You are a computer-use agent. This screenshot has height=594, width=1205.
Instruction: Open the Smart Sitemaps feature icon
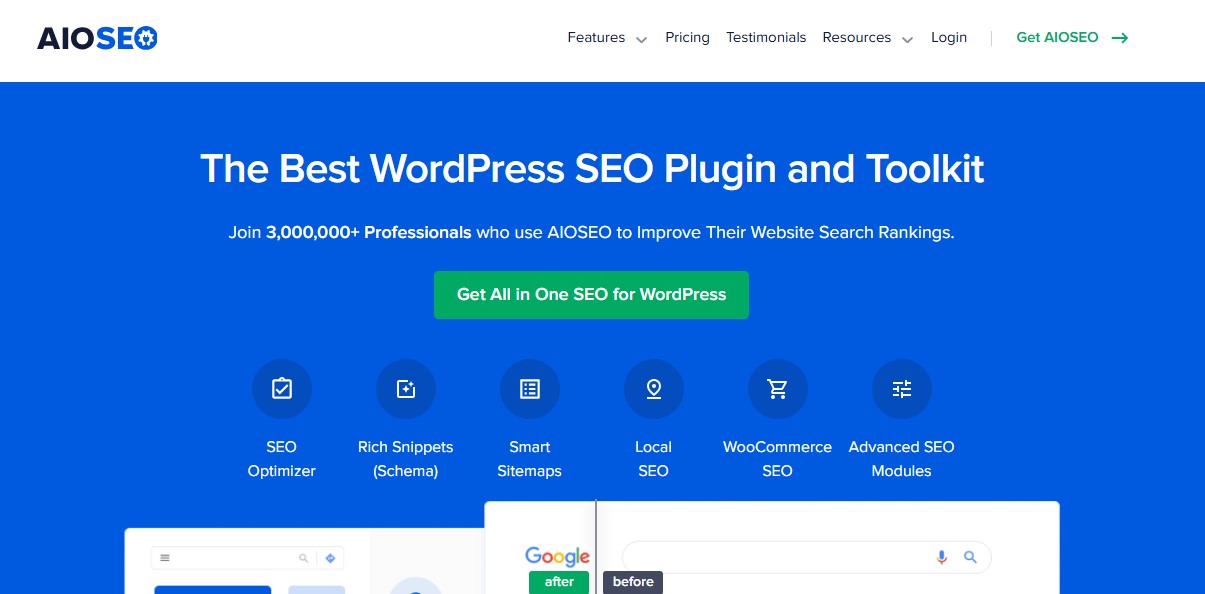click(529, 388)
